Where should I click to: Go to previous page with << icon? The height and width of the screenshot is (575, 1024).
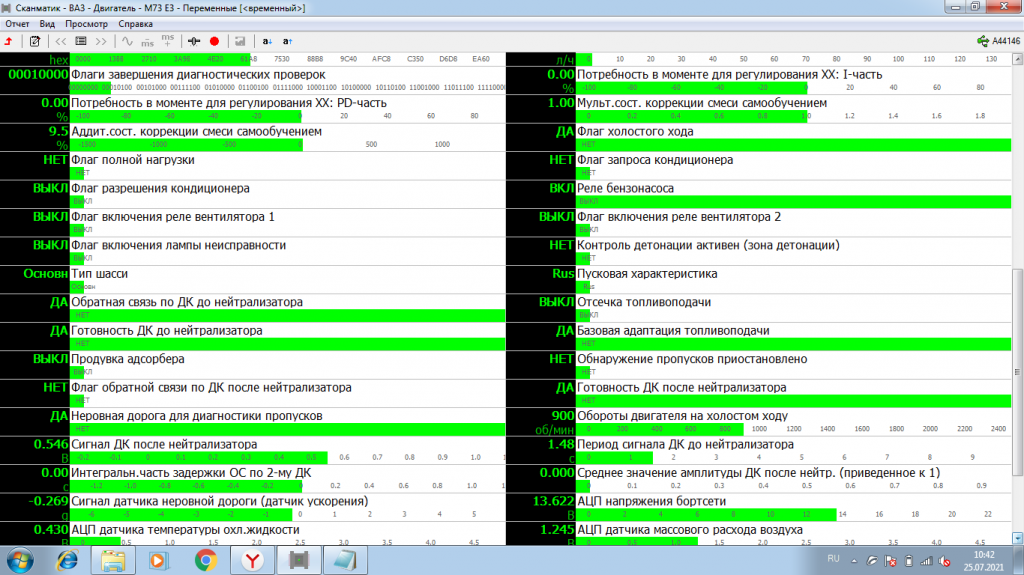(60, 41)
